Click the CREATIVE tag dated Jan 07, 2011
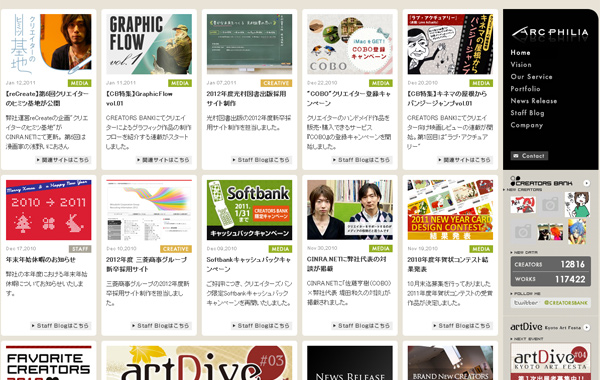This screenshot has height=380, width=600. click(x=276, y=83)
